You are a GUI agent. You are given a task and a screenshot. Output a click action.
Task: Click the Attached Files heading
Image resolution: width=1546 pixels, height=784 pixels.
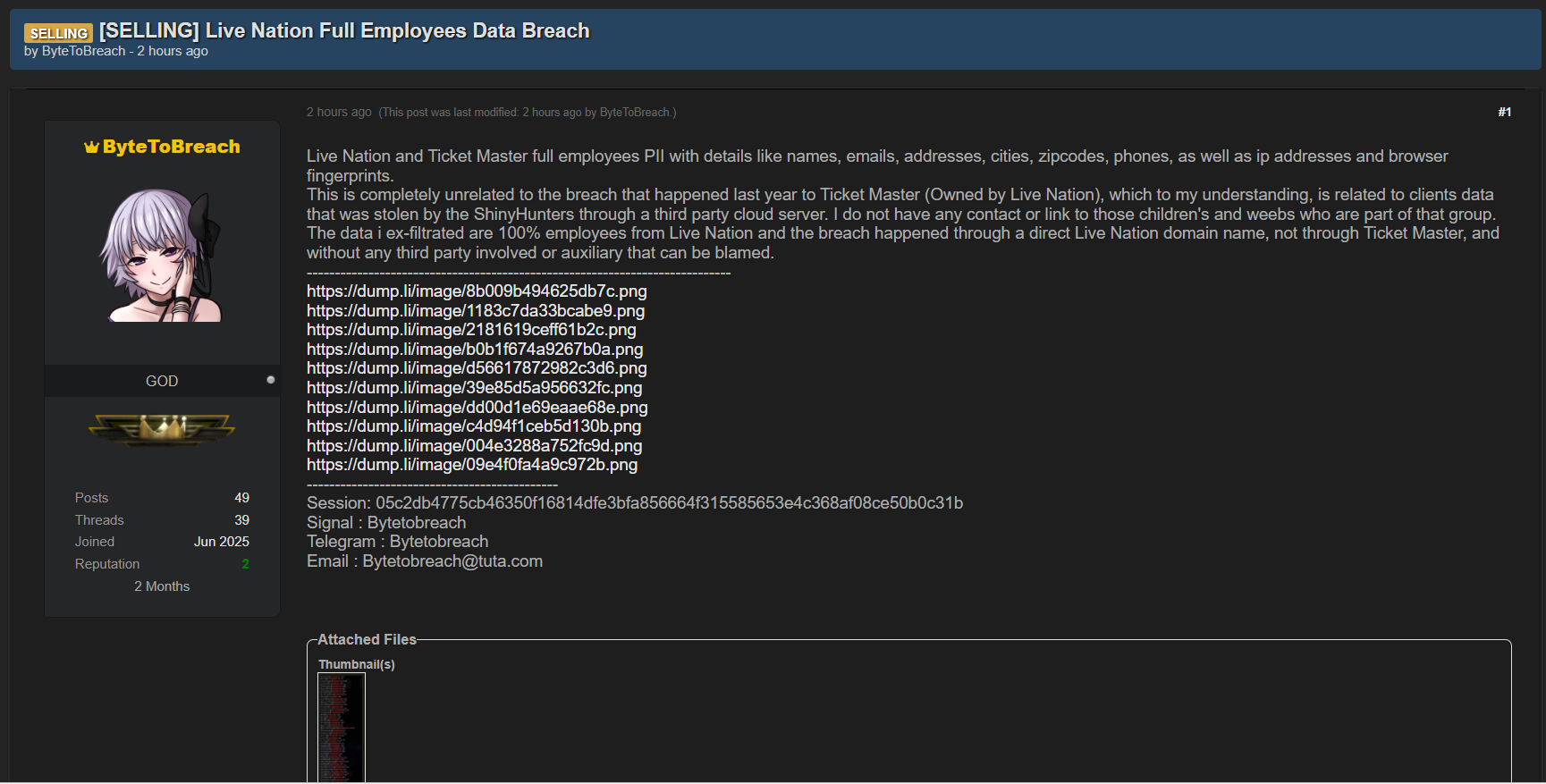coord(367,640)
